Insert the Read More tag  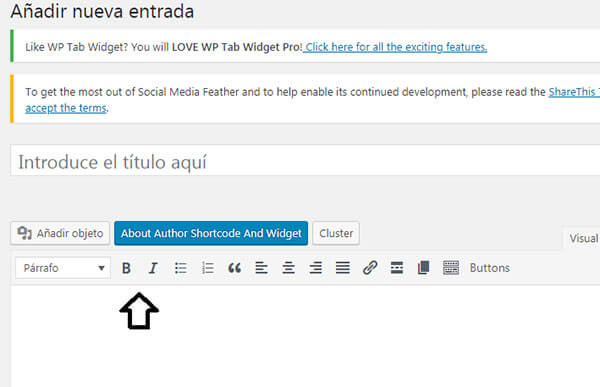click(x=397, y=268)
